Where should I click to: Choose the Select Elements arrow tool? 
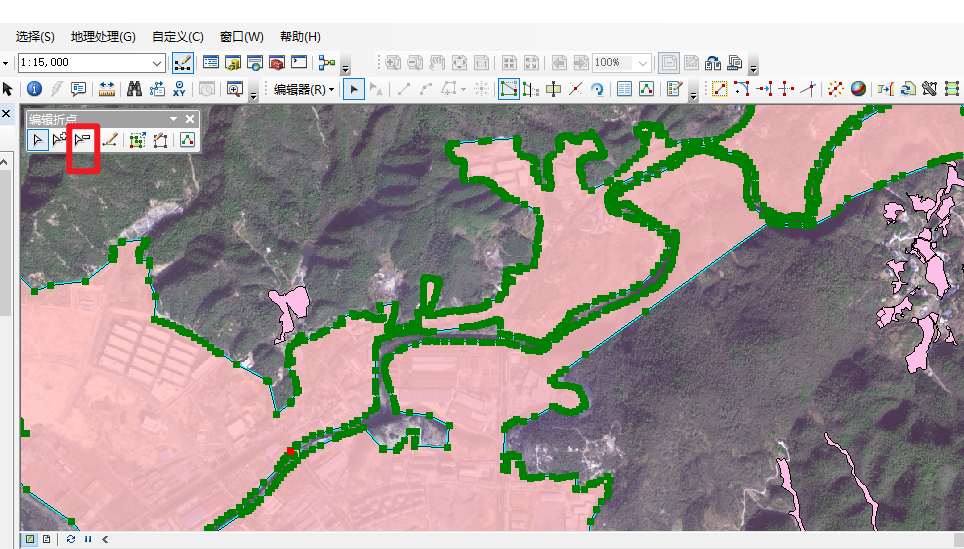click(7, 89)
